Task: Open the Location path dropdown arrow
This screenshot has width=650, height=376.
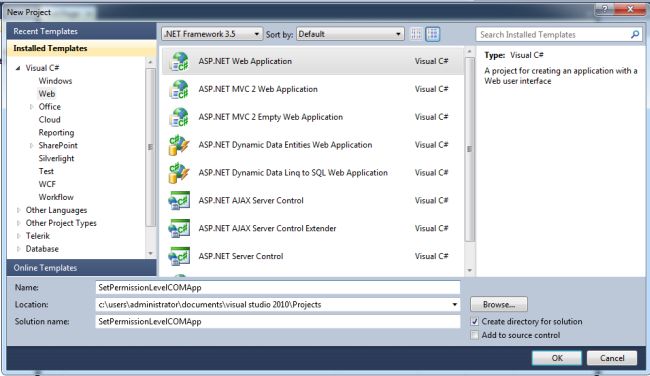Action: (454, 305)
